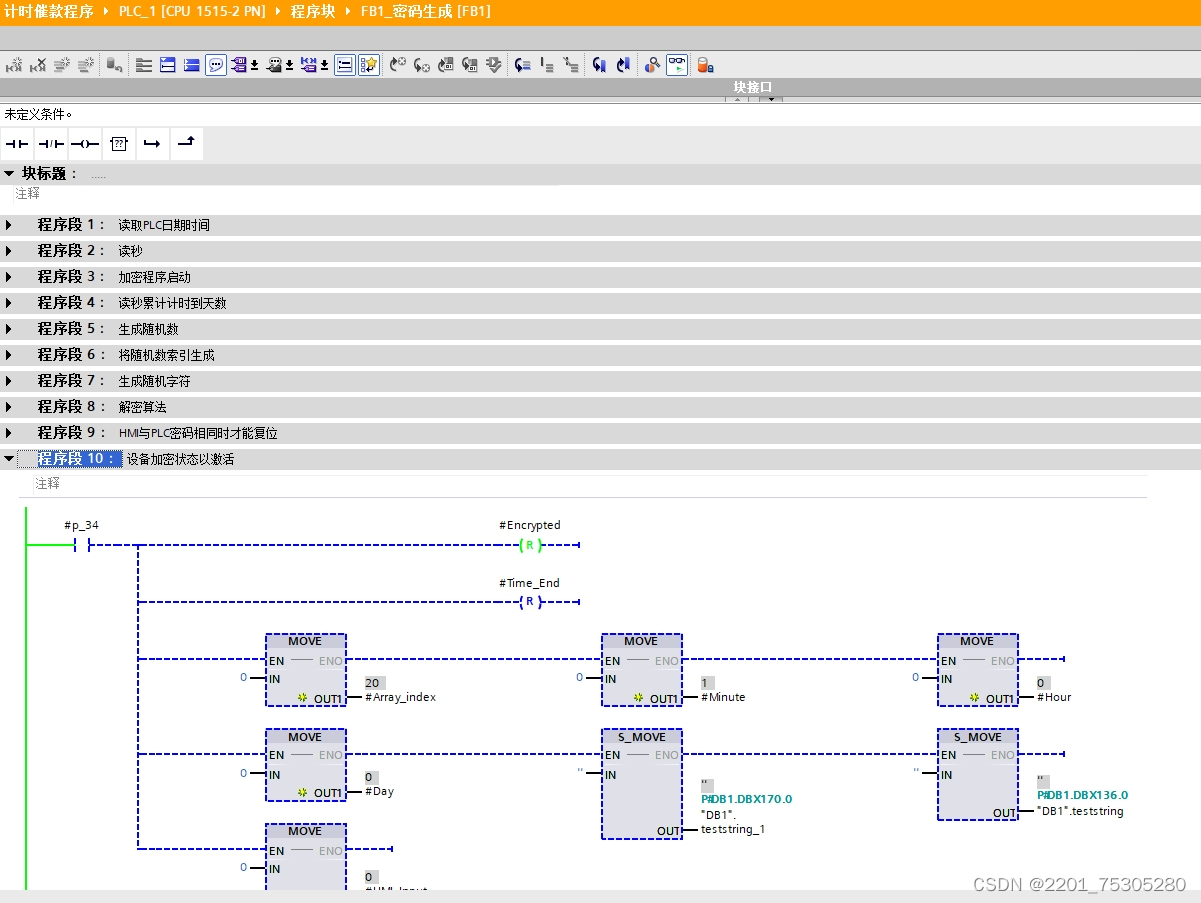Select the #Time_End reset coil
Screen dimensions: 1201x903
(x=530, y=602)
